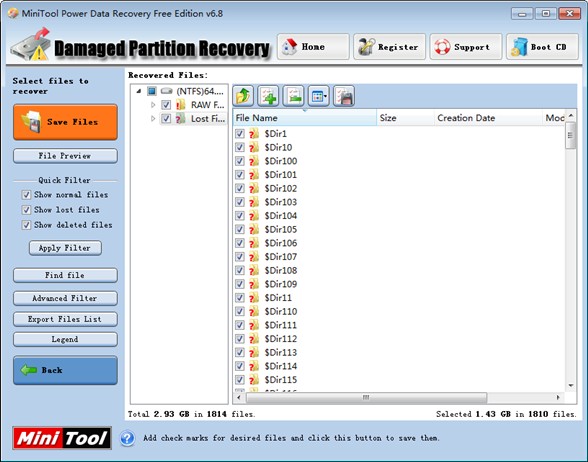Click the vertical scrollbar thumb in file list
The image size is (588, 462).
point(570,135)
